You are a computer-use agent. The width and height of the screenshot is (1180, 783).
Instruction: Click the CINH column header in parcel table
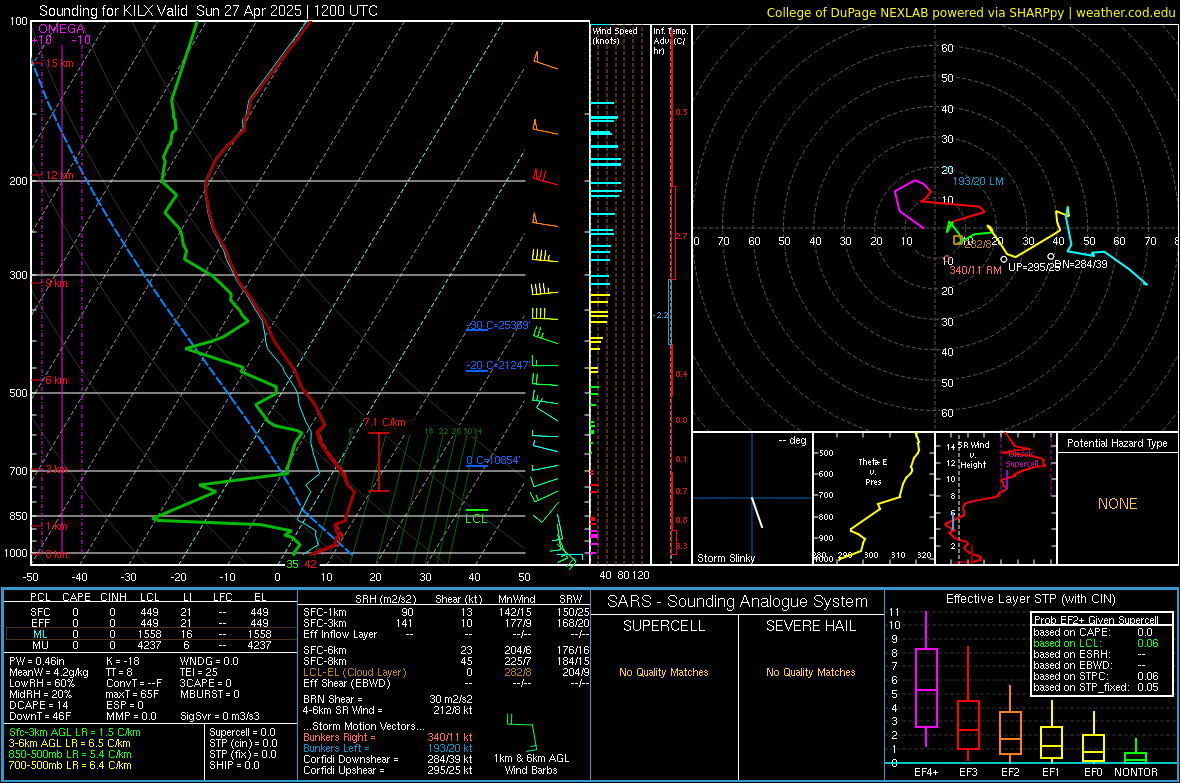[114, 597]
